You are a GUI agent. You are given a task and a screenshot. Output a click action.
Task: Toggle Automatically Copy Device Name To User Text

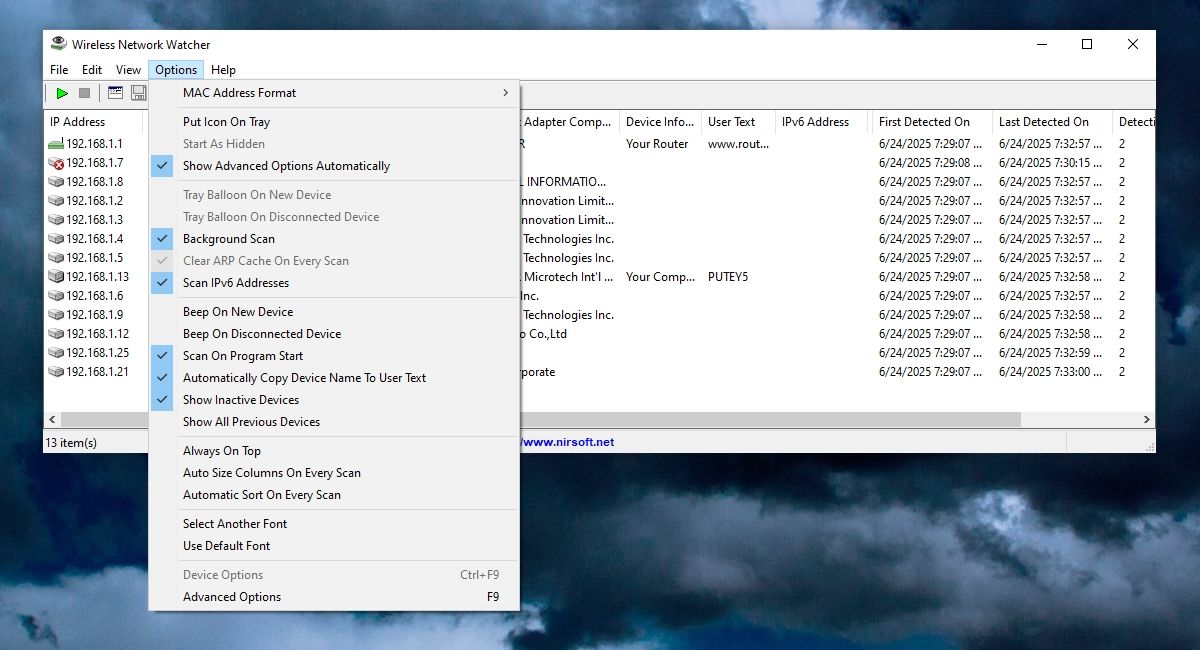(x=334, y=378)
